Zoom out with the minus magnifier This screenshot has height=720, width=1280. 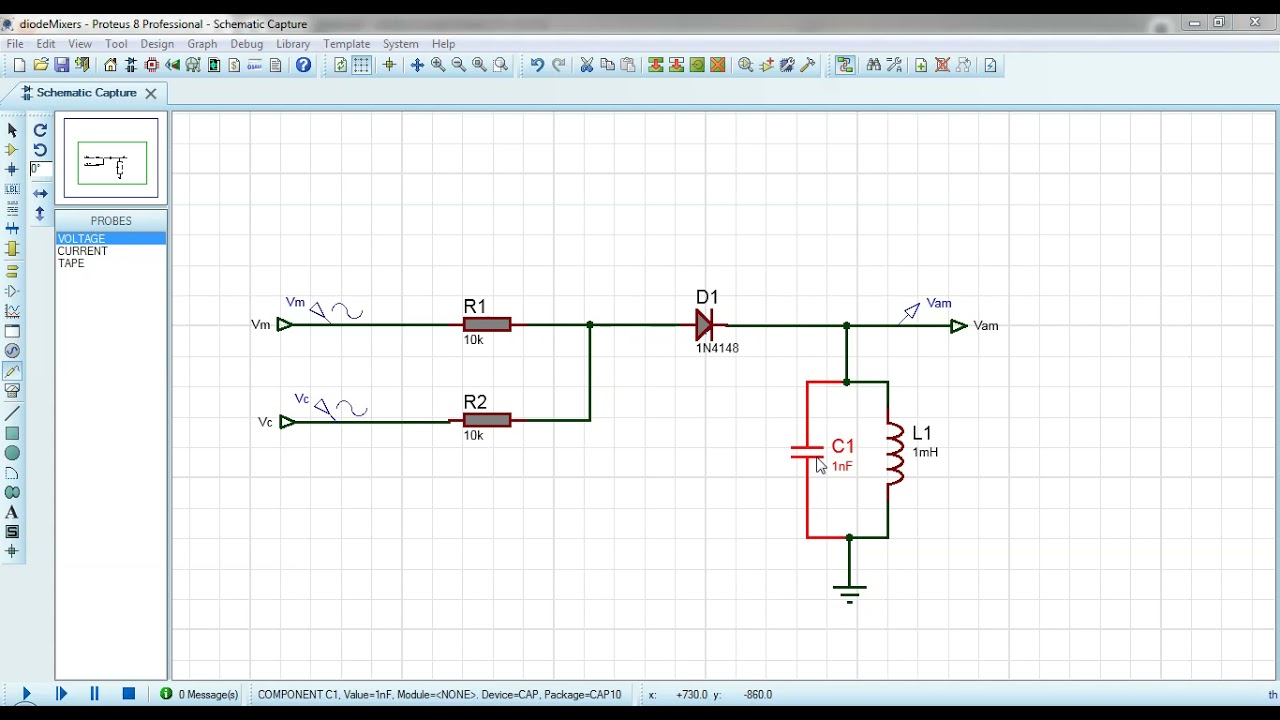click(459, 65)
